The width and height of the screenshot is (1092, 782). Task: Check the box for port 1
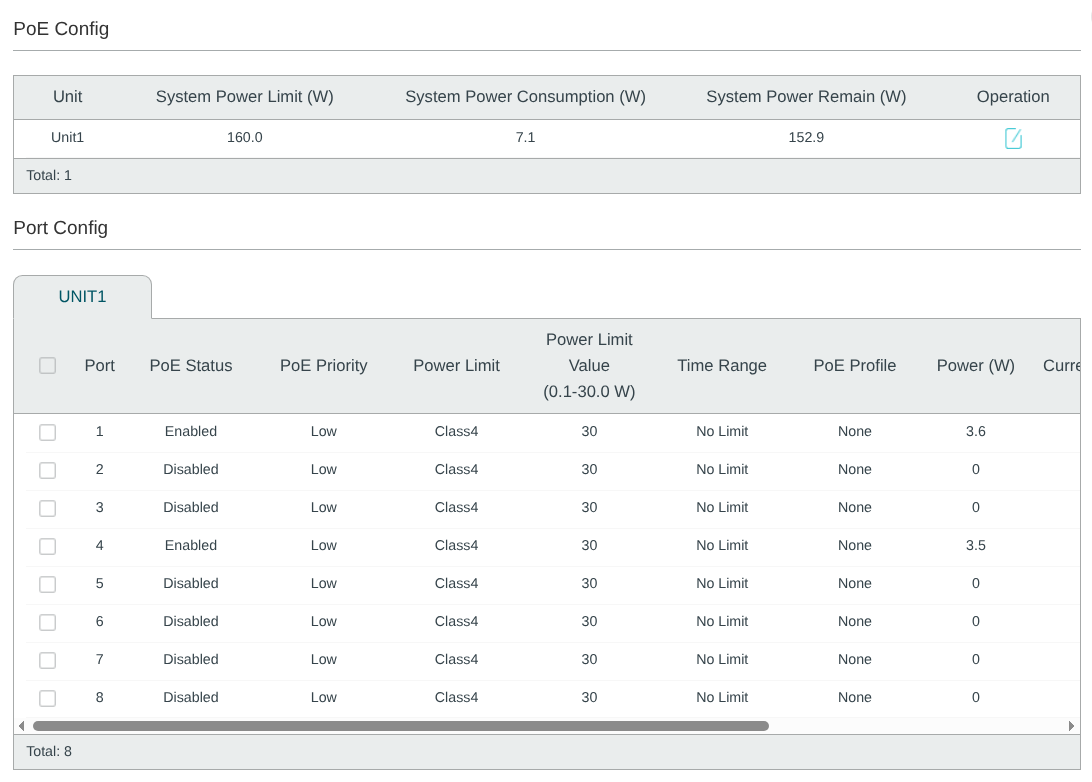click(47, 432)
